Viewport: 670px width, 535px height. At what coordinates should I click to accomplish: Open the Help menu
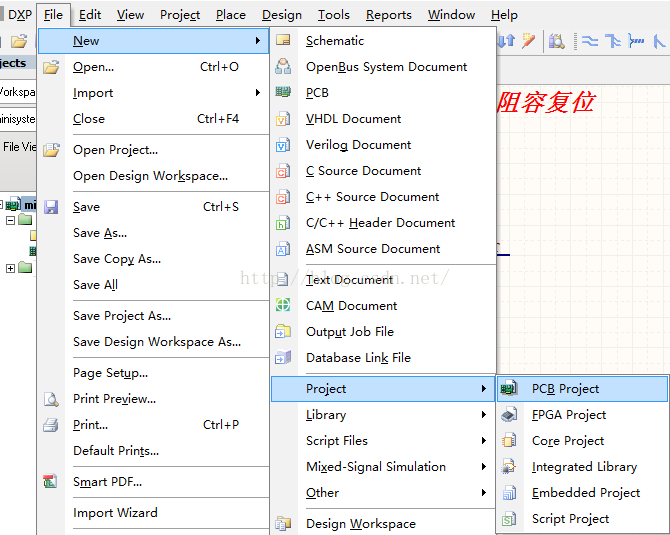pos(504,15)
